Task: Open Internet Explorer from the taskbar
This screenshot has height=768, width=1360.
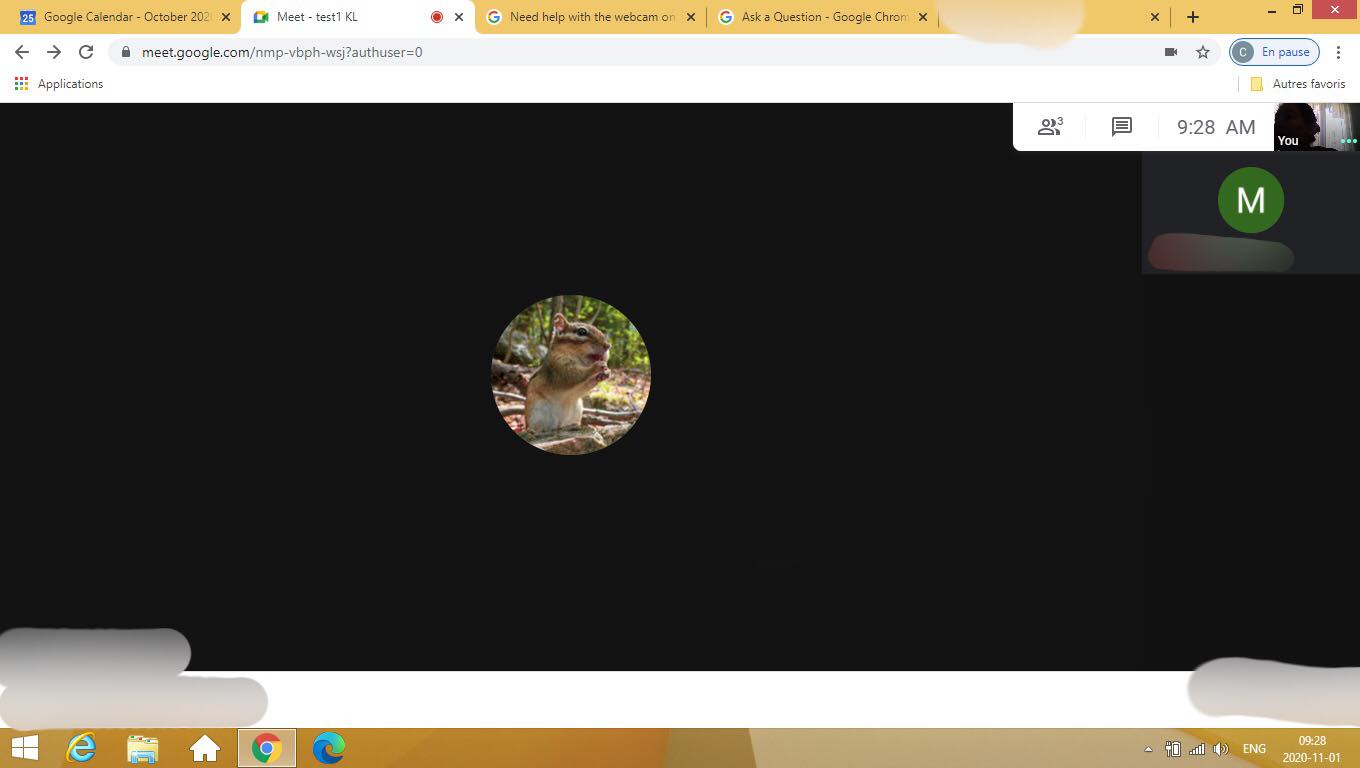Action: [81, 748]
